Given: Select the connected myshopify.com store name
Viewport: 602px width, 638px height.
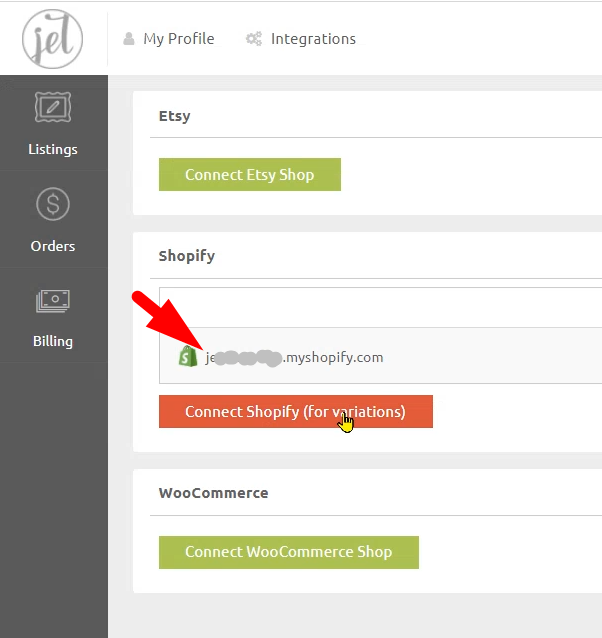Looking at the screenshot, I should point(295,357).
